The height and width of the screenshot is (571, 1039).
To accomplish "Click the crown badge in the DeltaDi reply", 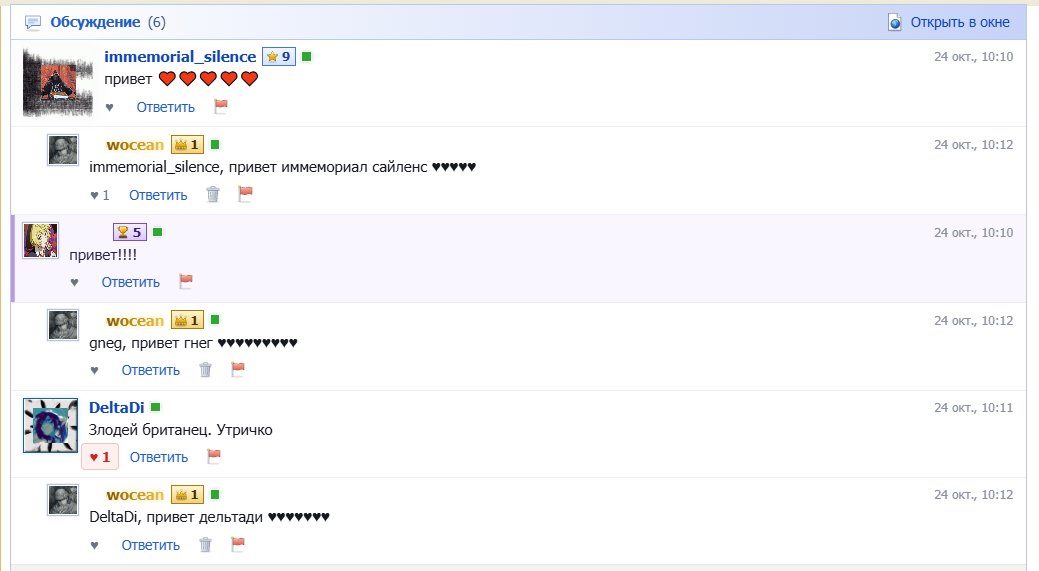I will click(x=187, y=495).
